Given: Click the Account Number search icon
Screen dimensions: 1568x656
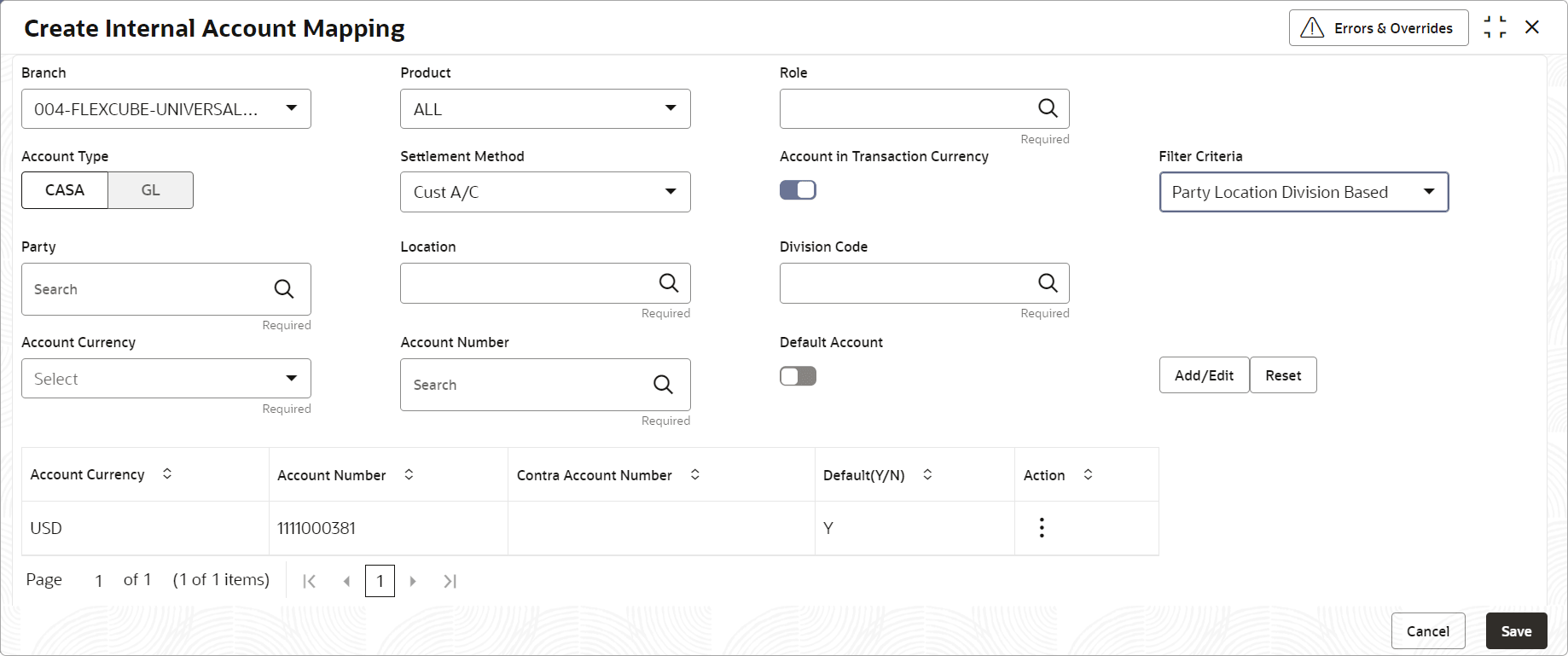Looking at the screenshot, I should click(x=663, y=385).
